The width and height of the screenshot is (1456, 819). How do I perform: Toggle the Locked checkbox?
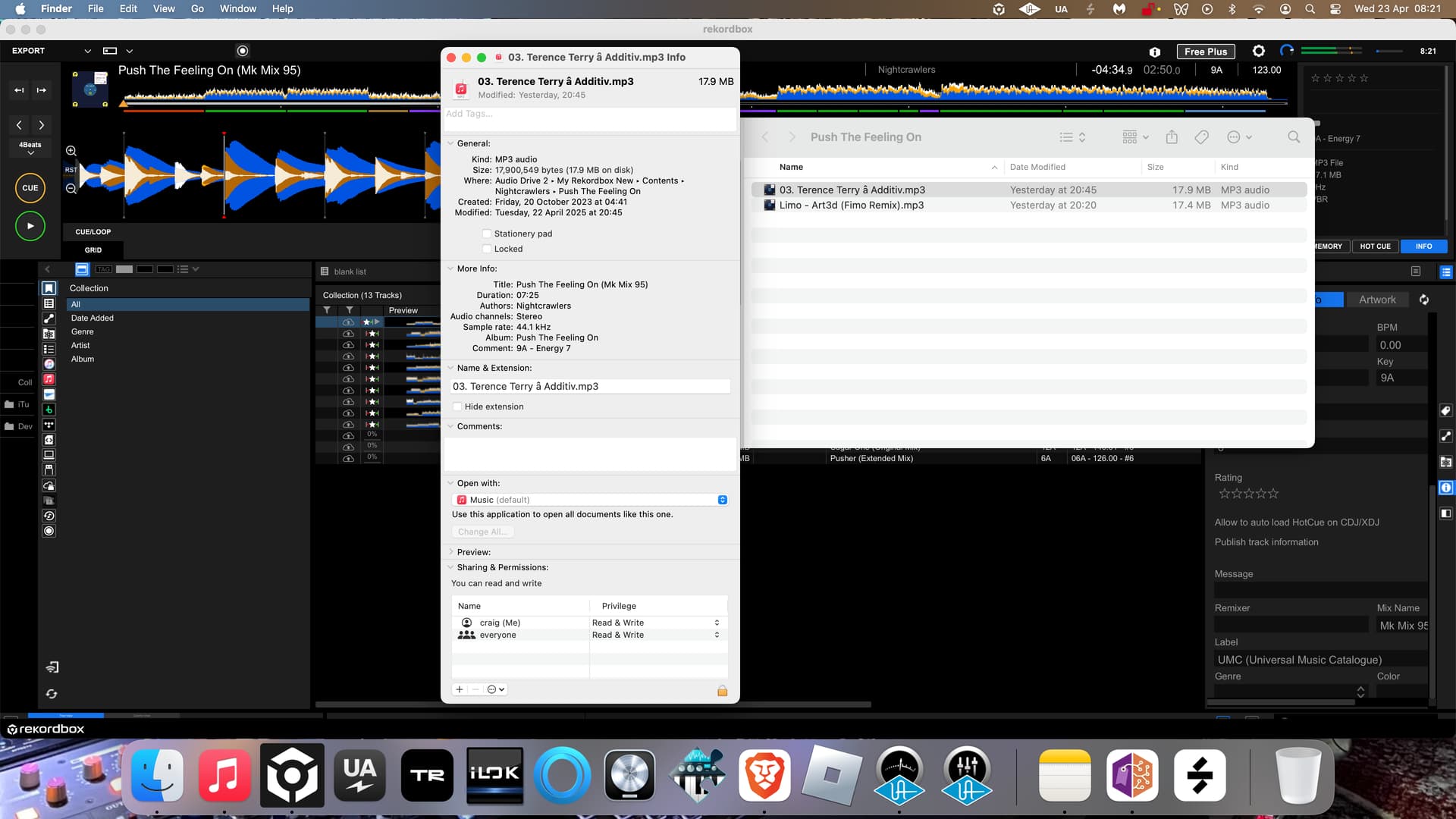pyautogui.click(x=486, y=249)
